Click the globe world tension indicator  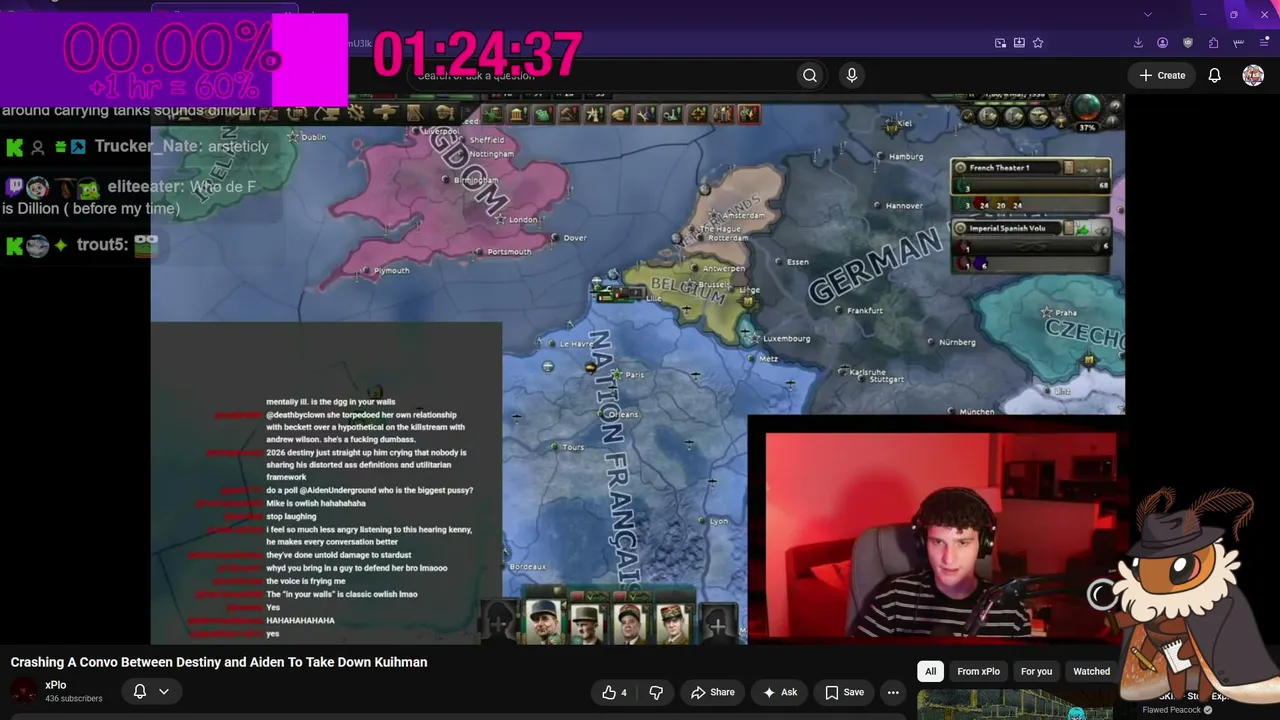click(1087, 108)
